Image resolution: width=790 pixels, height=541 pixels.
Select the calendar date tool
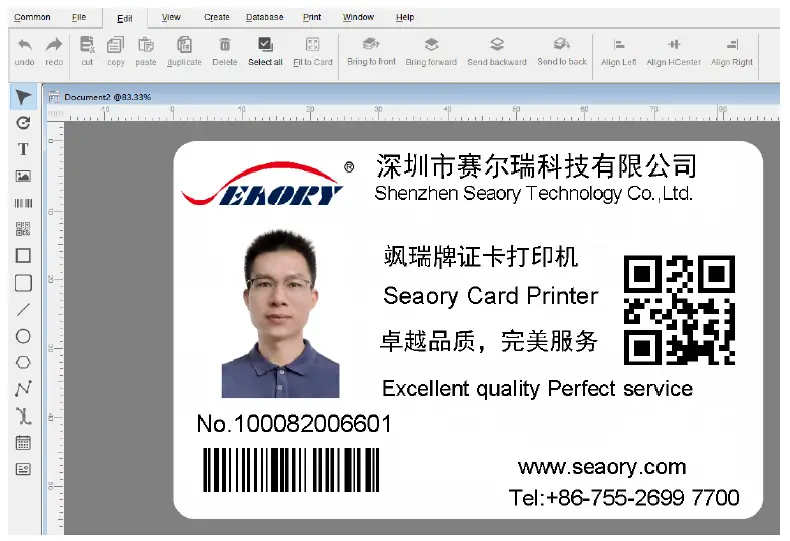coord(23,443)
